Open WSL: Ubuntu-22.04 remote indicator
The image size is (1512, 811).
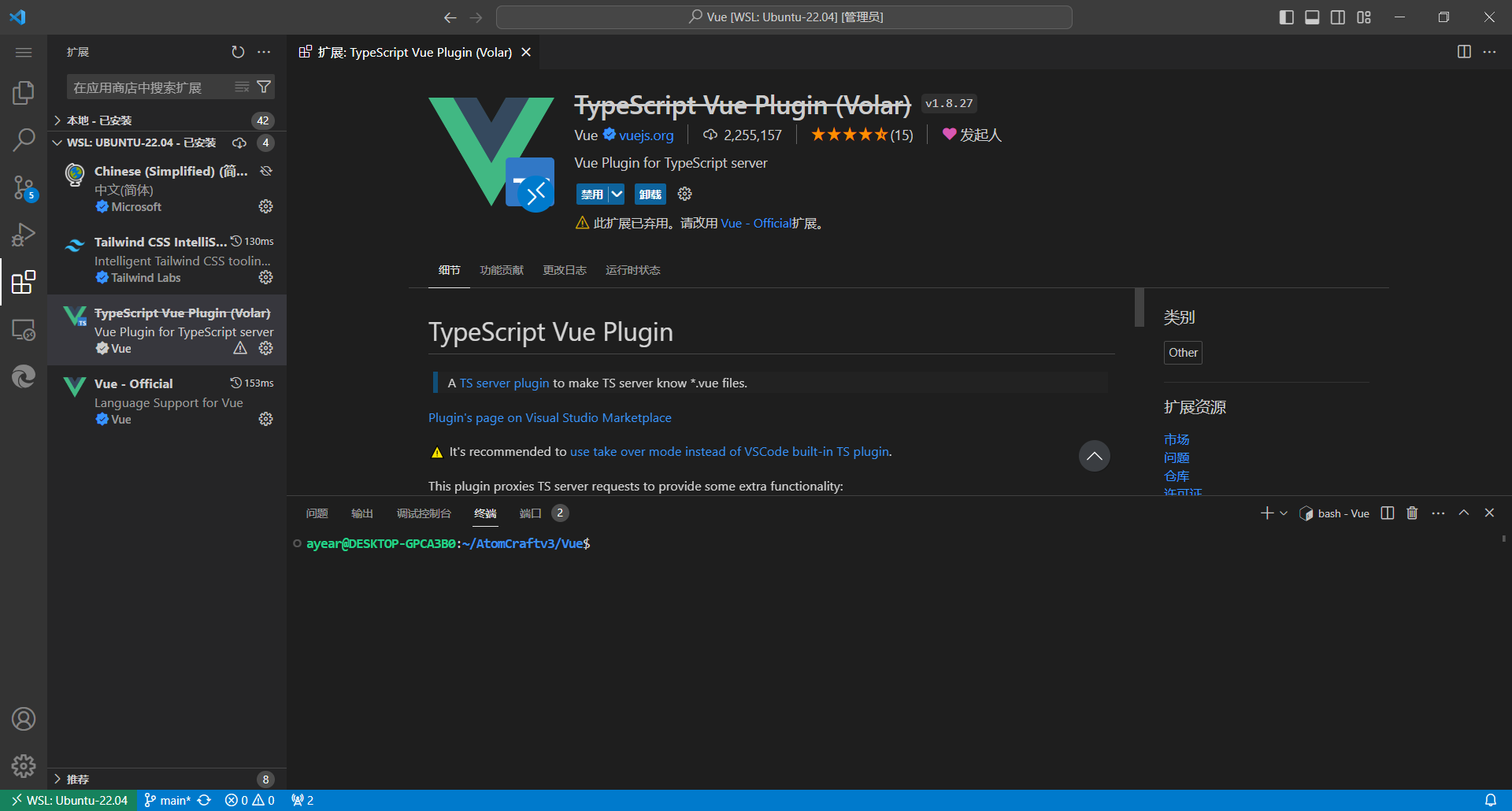point(69,800)
